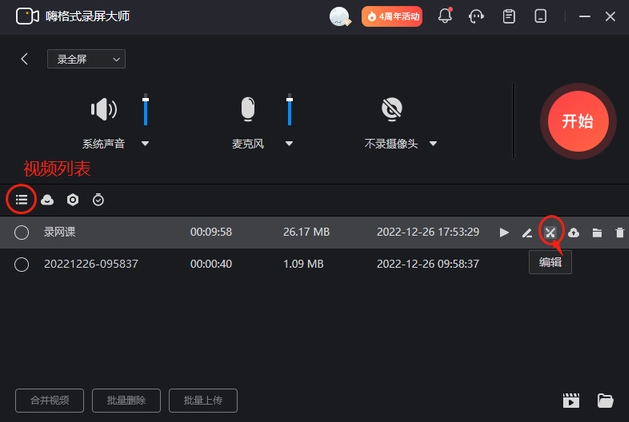Toggle the 系统声音 speaker icon
Image resolution: width=629 pixels, height=422 pixels.
coord(103,109)
